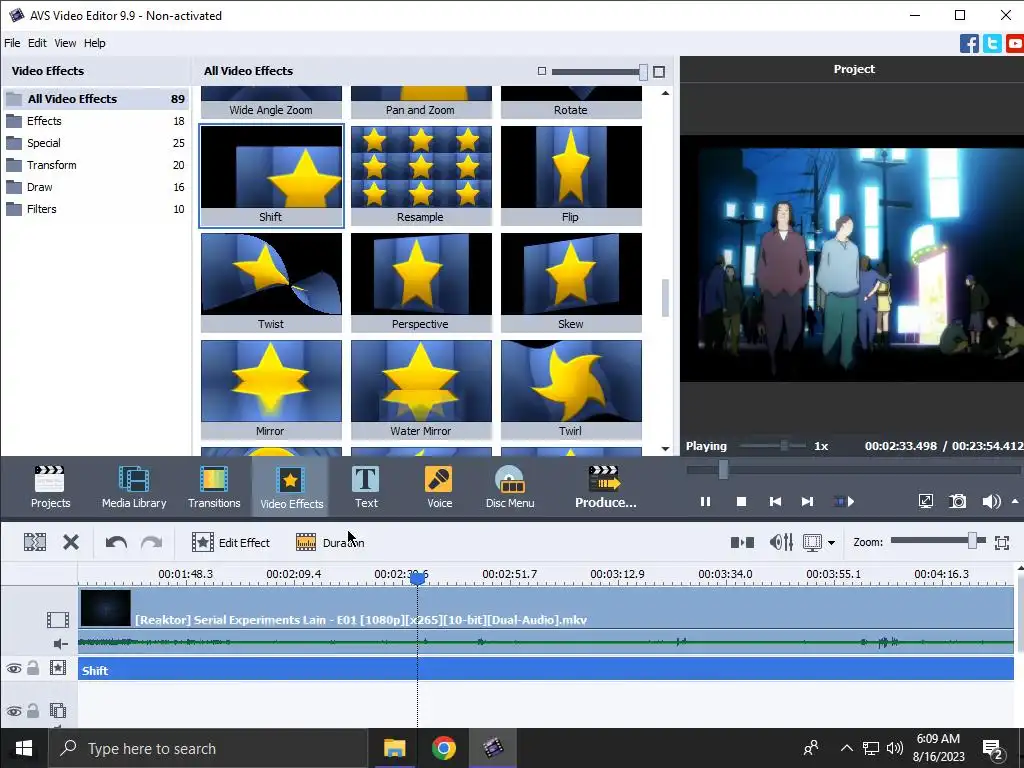
Task: Click the small thumbnails icon
Action: [x=541, y=71]
